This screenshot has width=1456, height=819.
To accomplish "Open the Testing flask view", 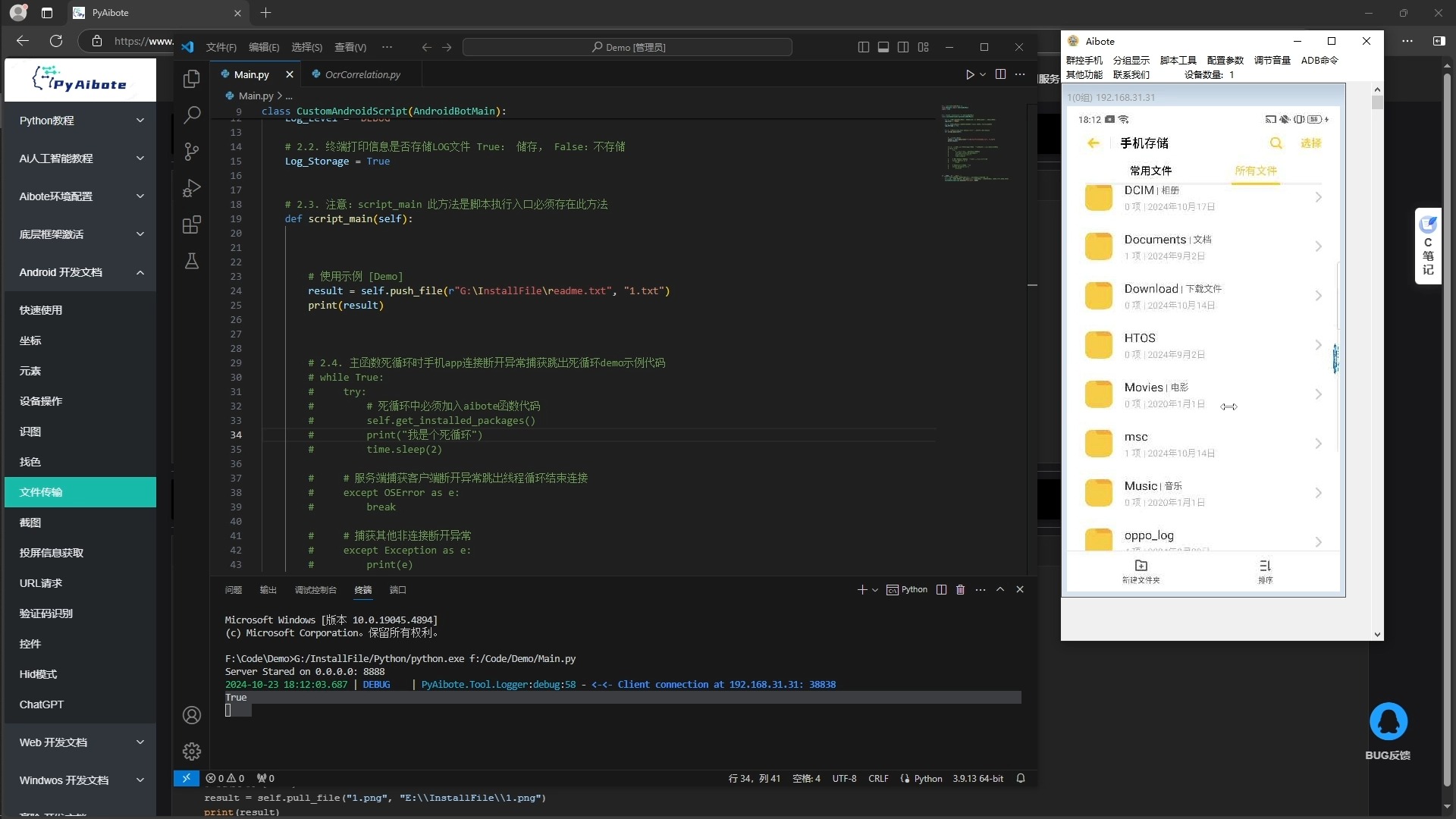I will pos(192,261).
